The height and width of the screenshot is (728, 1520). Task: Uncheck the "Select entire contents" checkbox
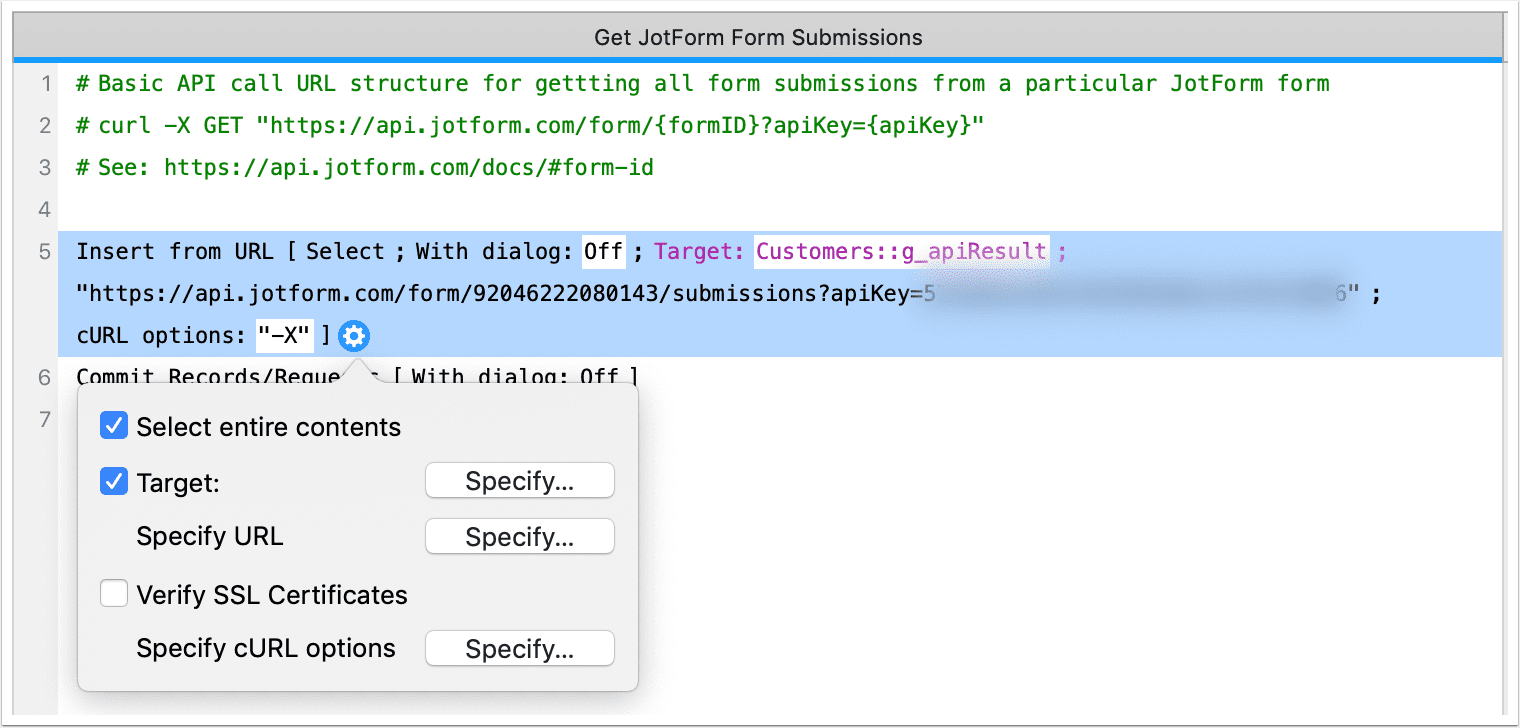114,425
